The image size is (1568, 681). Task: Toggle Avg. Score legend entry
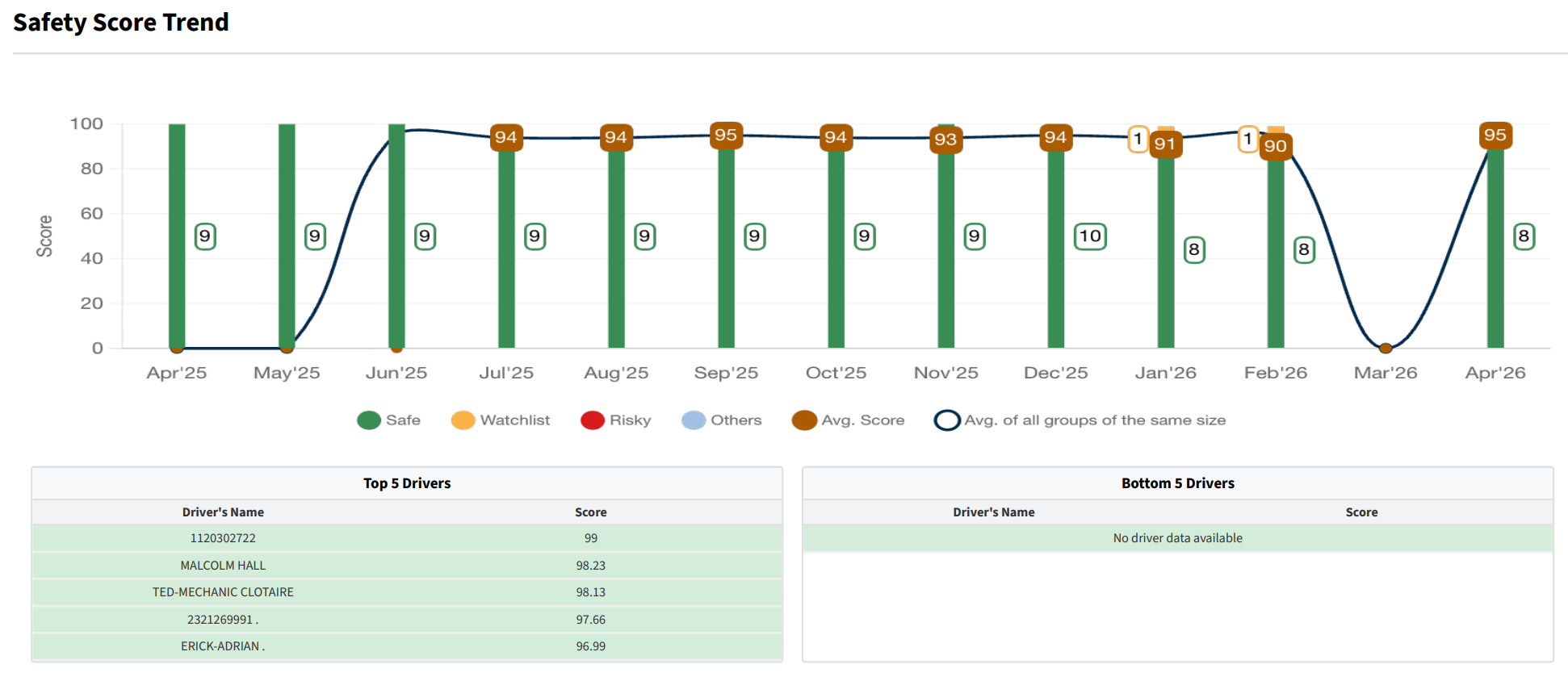(849, 420)
